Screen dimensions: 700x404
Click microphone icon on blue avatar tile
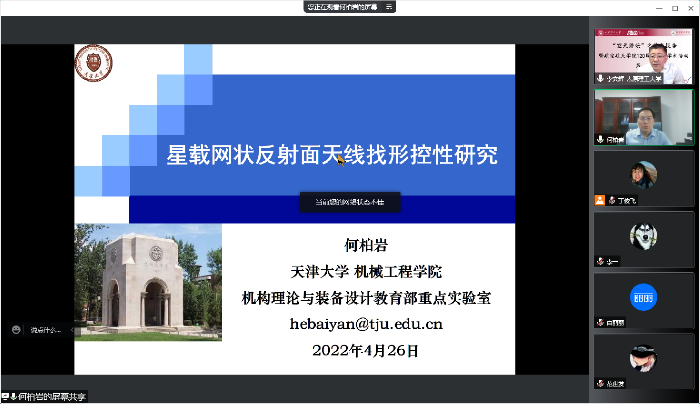coord(600,322)
